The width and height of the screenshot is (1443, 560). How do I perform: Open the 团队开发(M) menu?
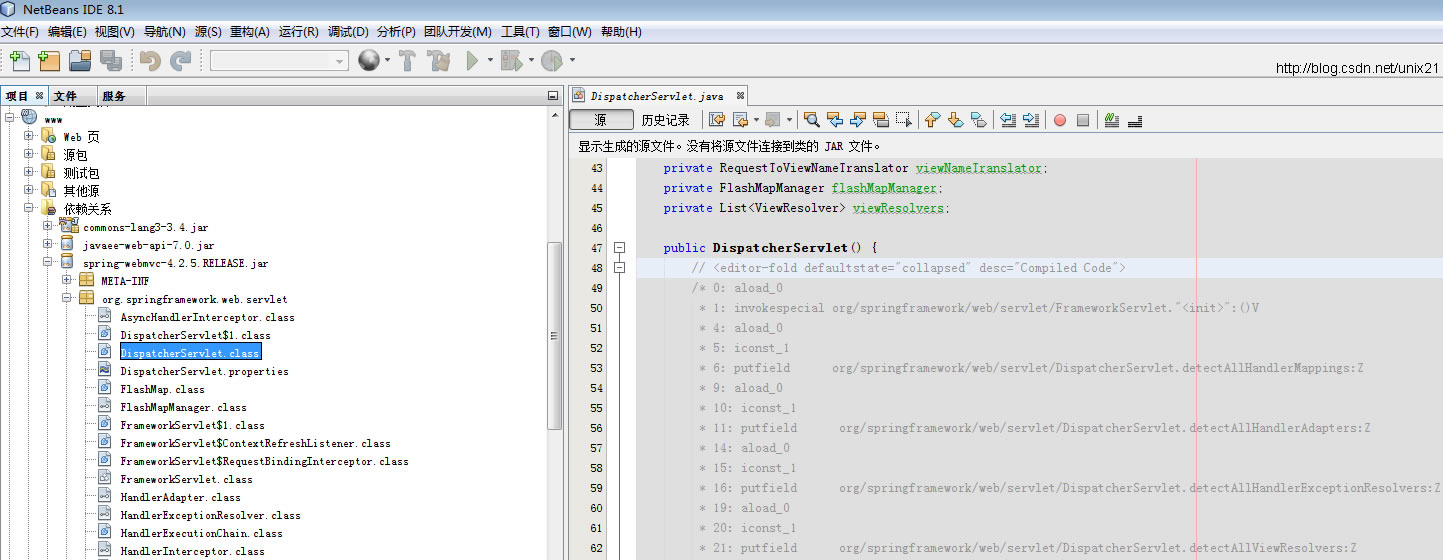coord(458,32)
